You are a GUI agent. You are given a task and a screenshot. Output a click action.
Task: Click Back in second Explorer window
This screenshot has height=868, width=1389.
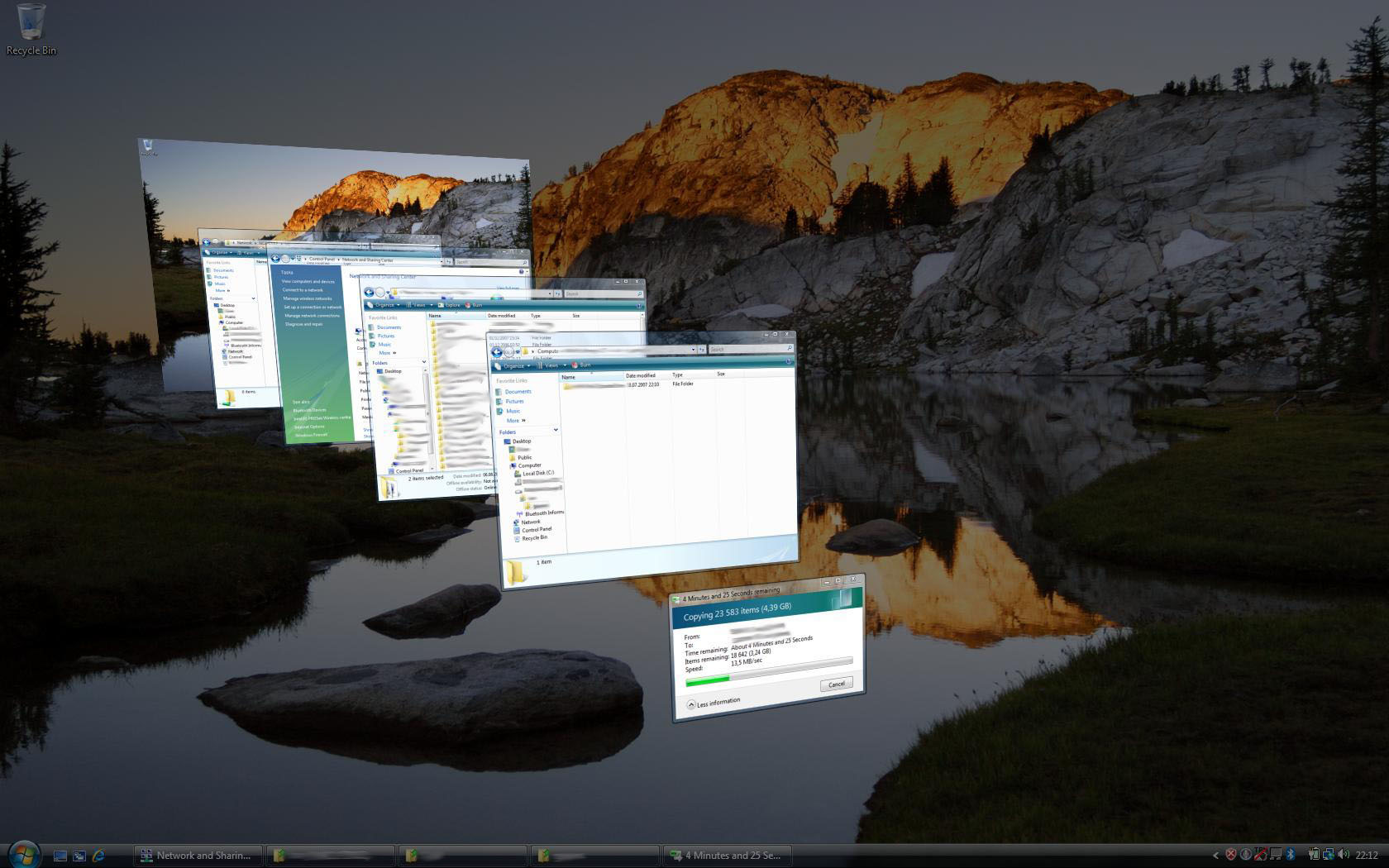tap(369, 292)
